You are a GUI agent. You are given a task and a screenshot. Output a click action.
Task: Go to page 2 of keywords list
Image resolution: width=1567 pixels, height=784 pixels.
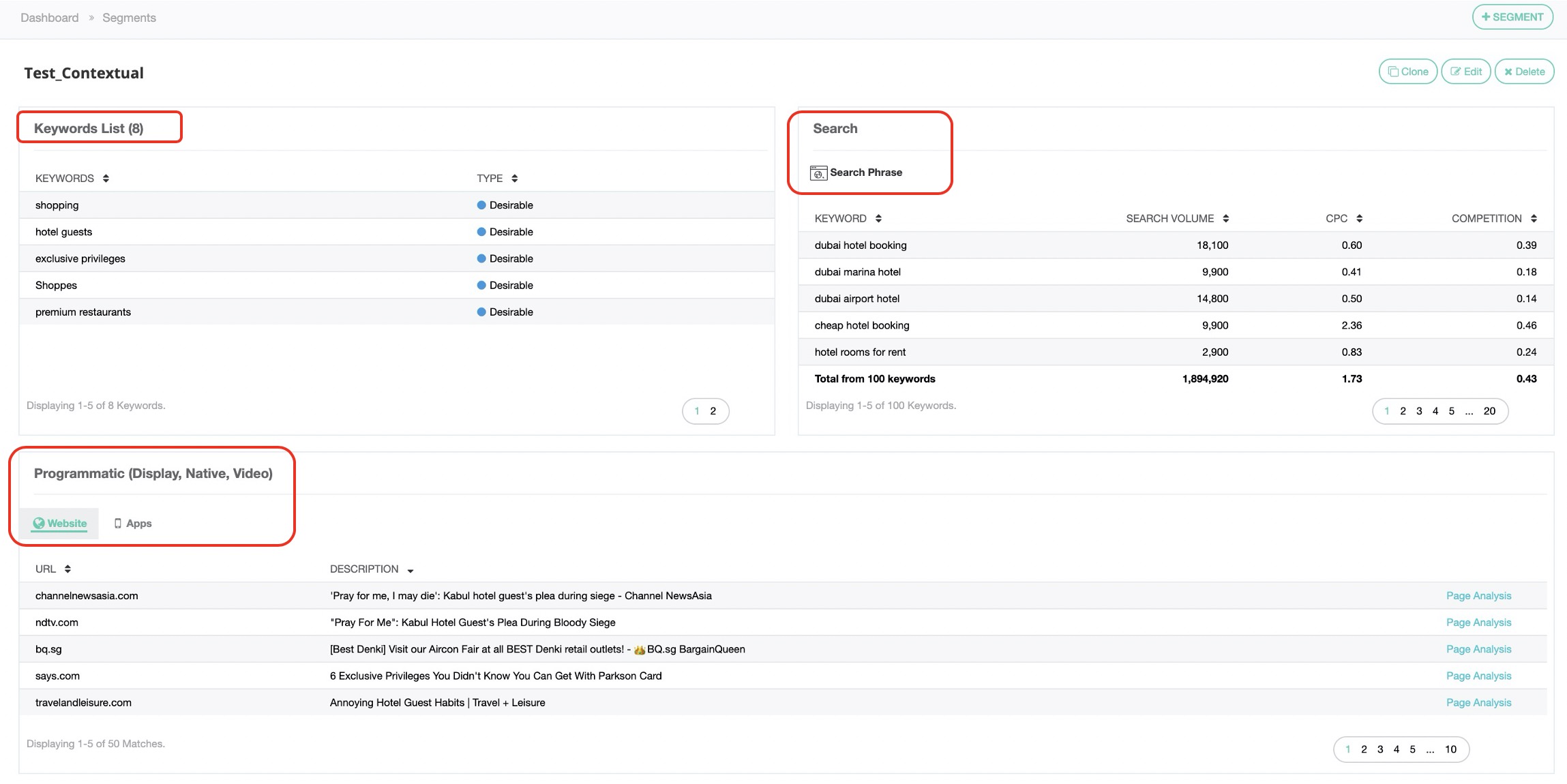pos(713,411)
